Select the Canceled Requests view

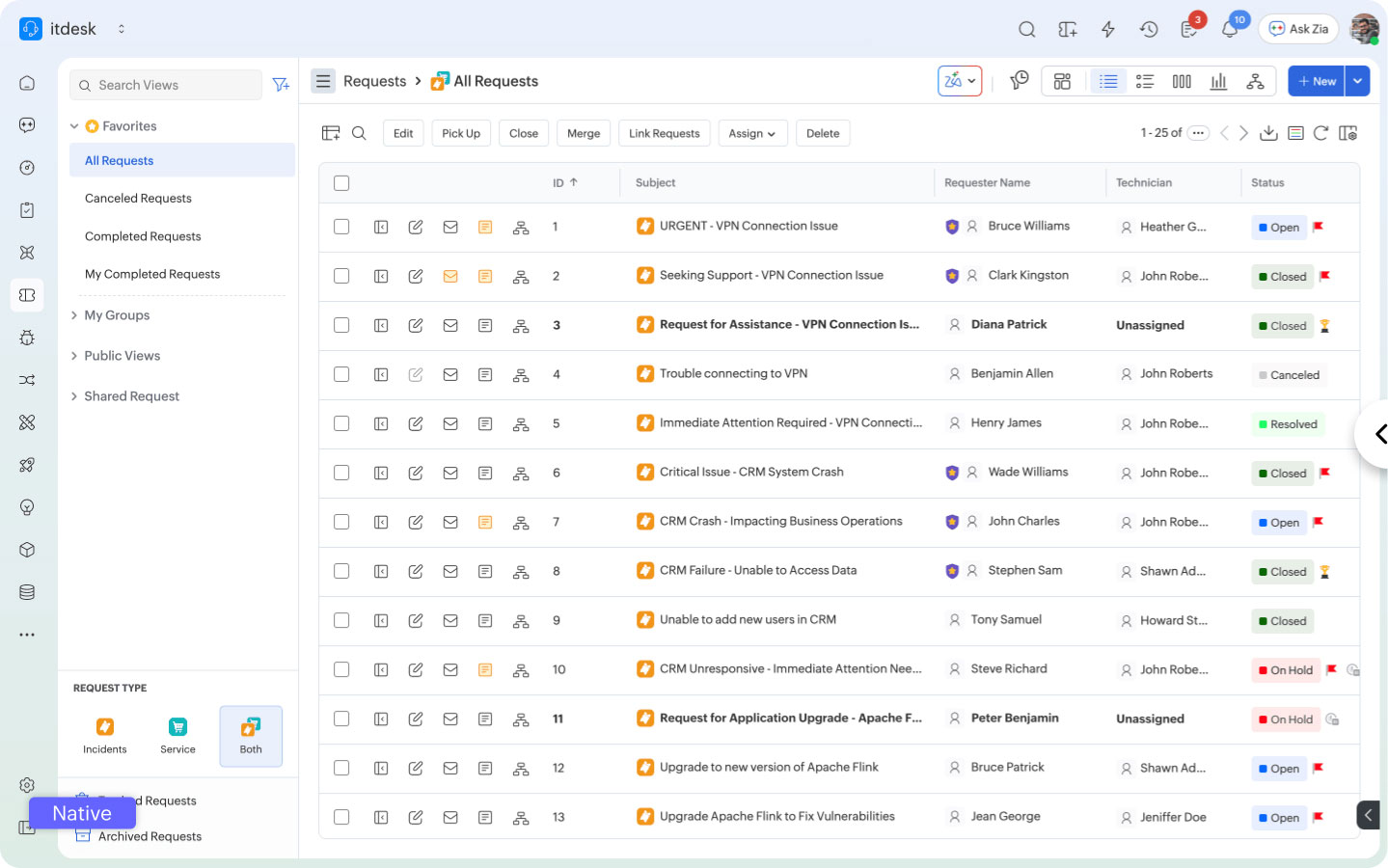tap(138, 199)
